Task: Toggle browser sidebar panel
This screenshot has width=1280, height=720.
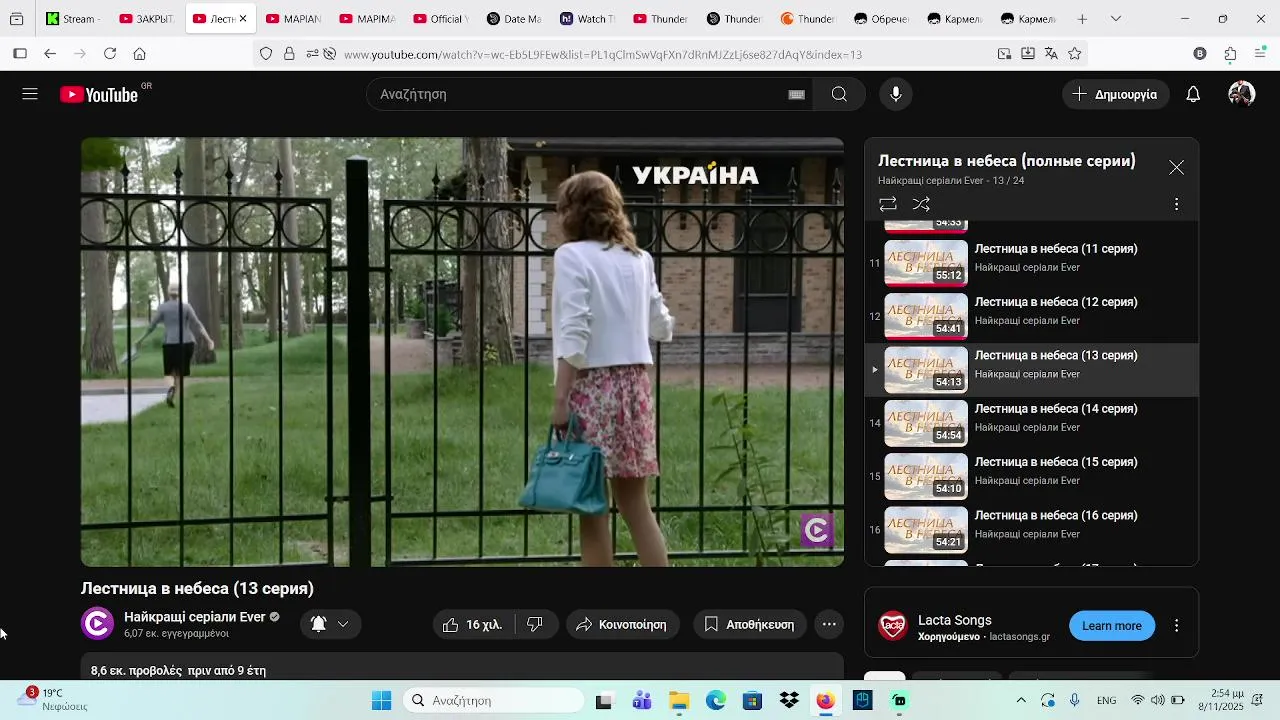Action: tap(20, 54)
